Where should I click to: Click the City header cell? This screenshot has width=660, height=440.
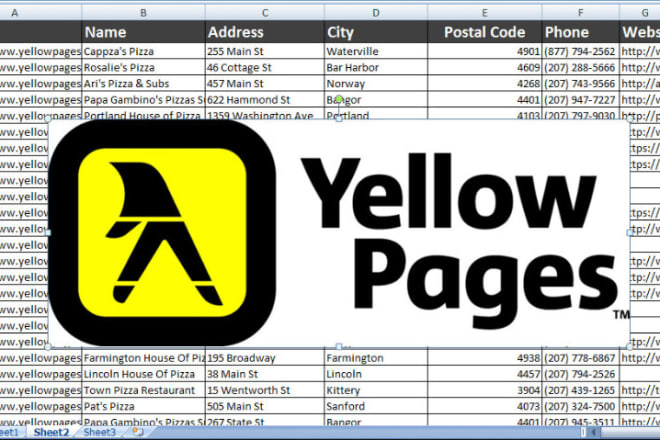[376, 32]
